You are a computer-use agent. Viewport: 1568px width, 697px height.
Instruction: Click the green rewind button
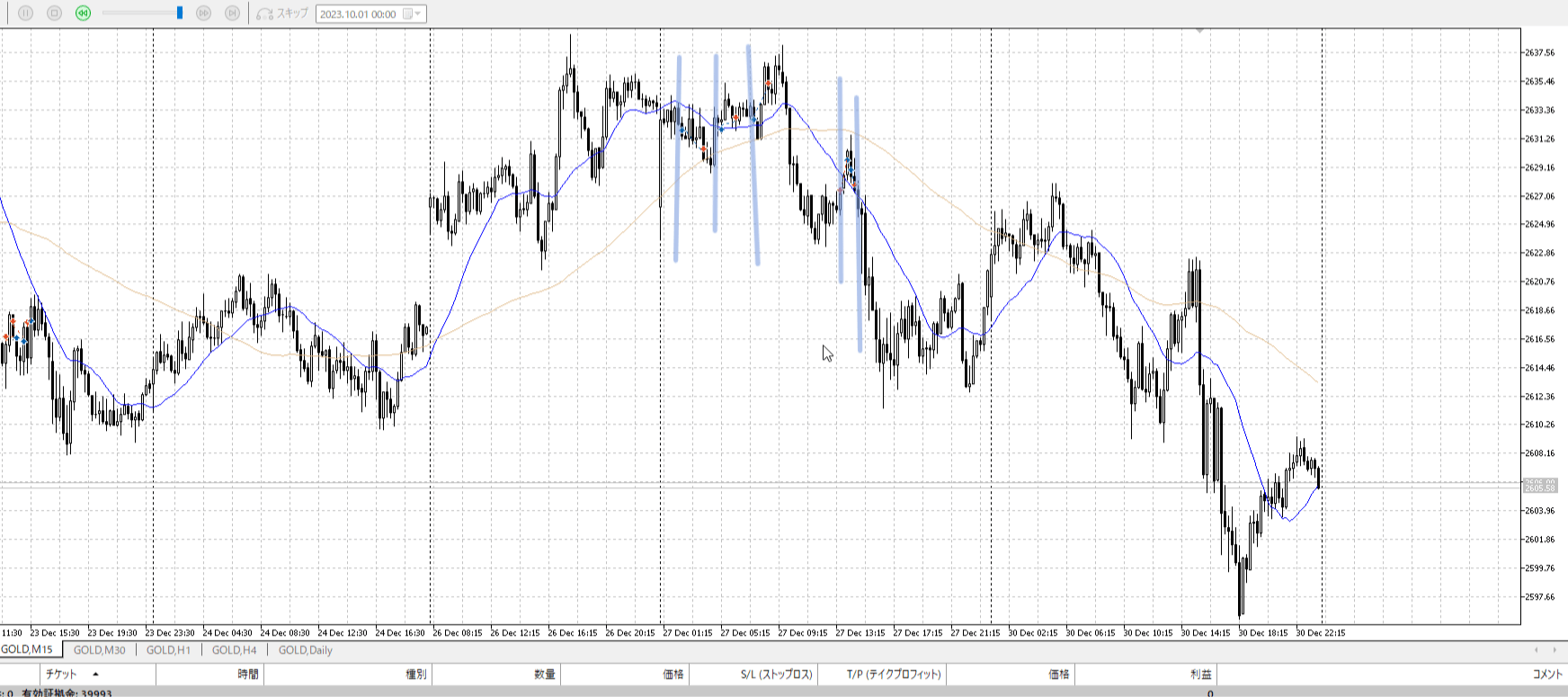(83, 13)
